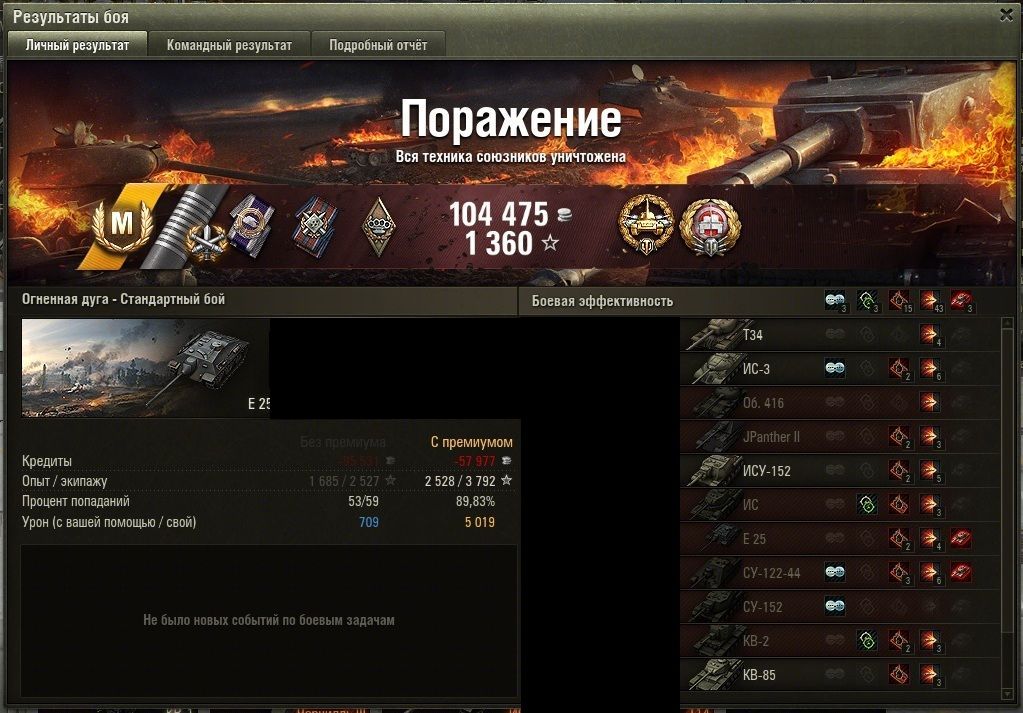Click the assist icon in efficiency header
The image size is (1023, 713).
[867, 301]
